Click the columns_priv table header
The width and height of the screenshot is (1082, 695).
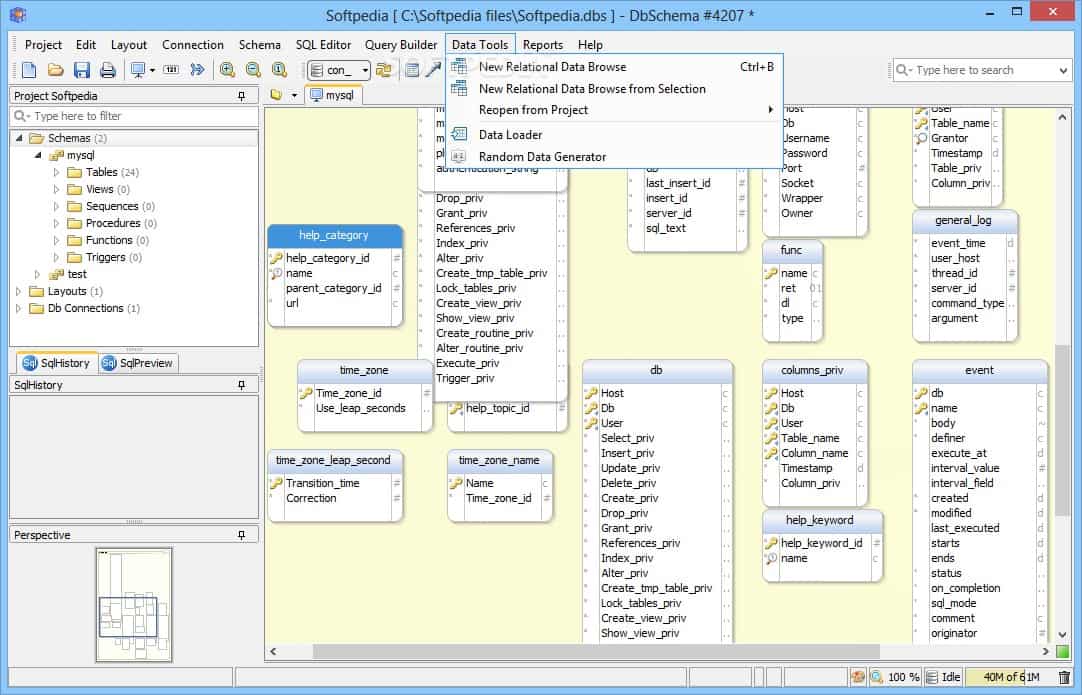(x=813, y=371)
